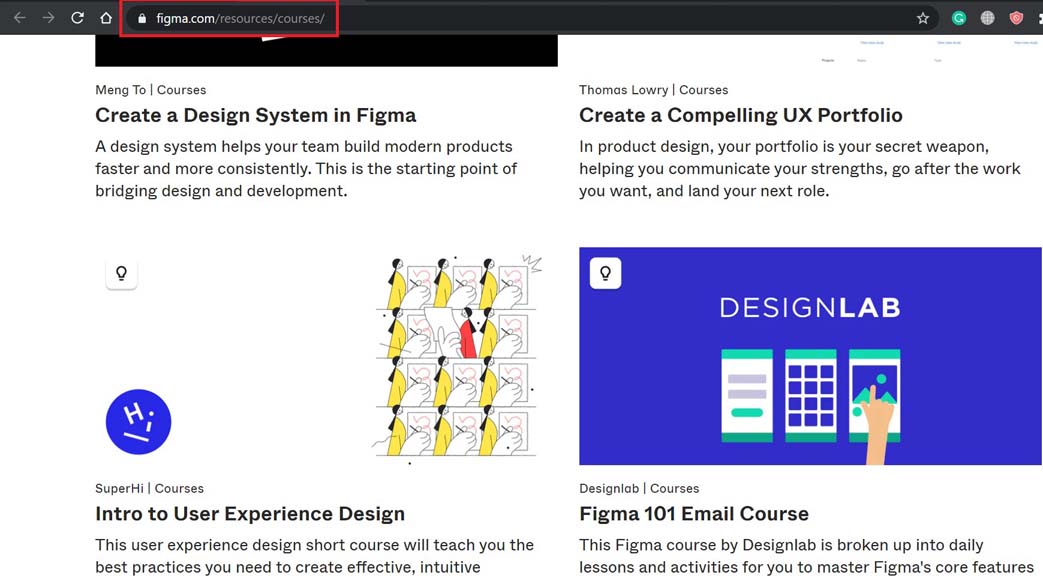Click the 'This user experience design short course' text

[315, 556]
